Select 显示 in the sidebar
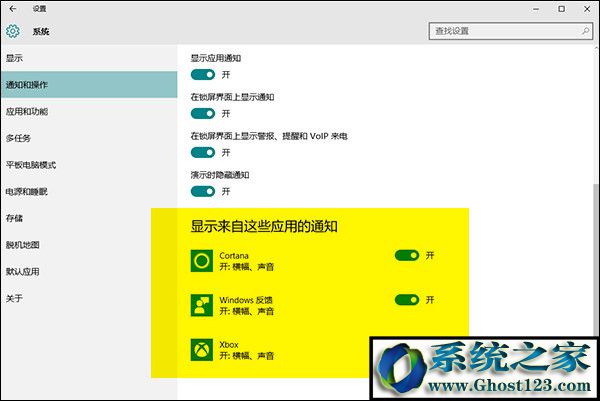600x401 pixels. tap(89, 58)
